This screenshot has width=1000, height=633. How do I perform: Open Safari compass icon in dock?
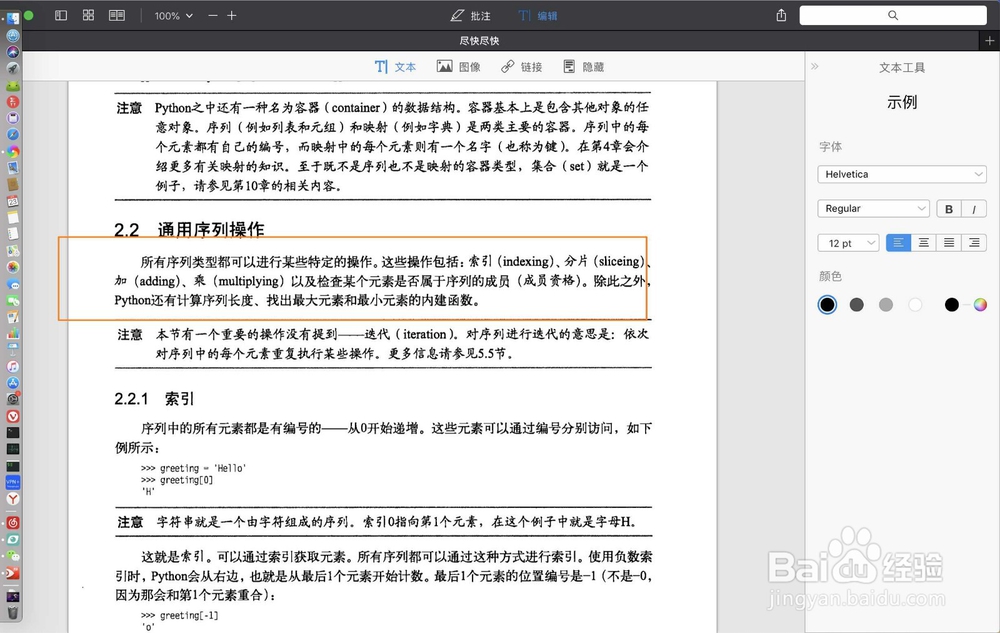[13, 135]
